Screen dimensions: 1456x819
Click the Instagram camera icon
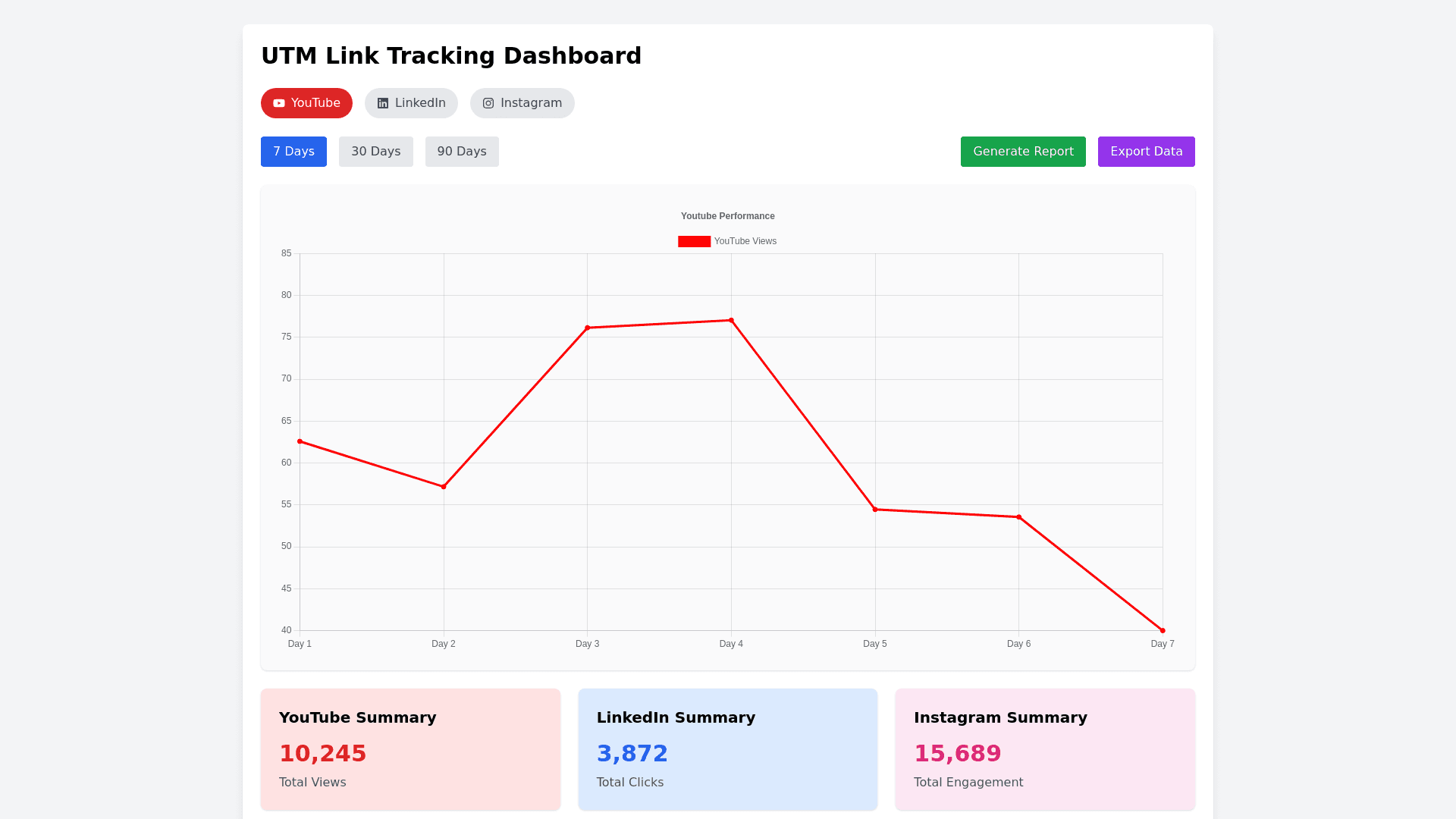488,103
